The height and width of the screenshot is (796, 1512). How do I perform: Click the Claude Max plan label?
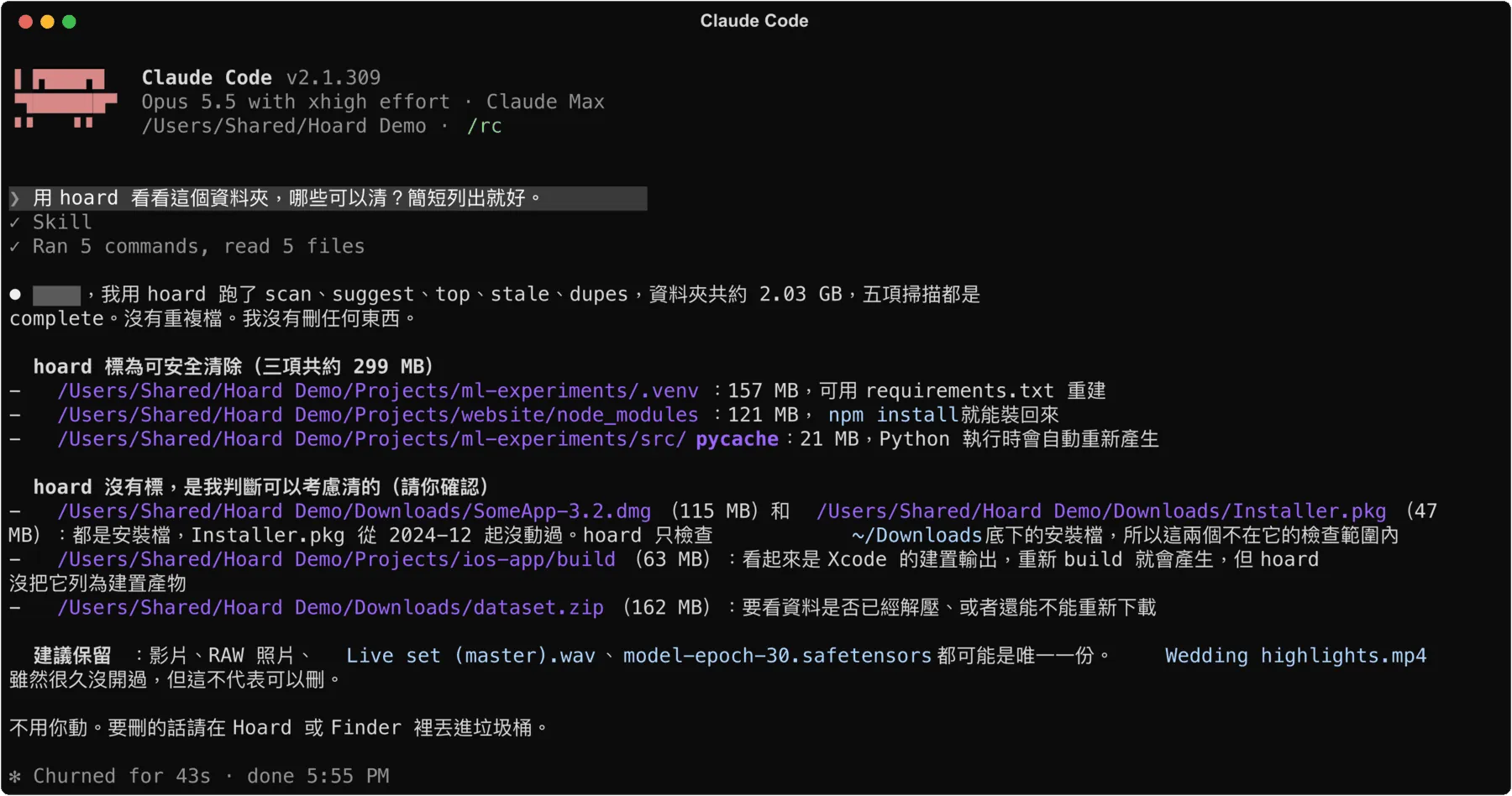pyautogui.click(x=545, y=102)
